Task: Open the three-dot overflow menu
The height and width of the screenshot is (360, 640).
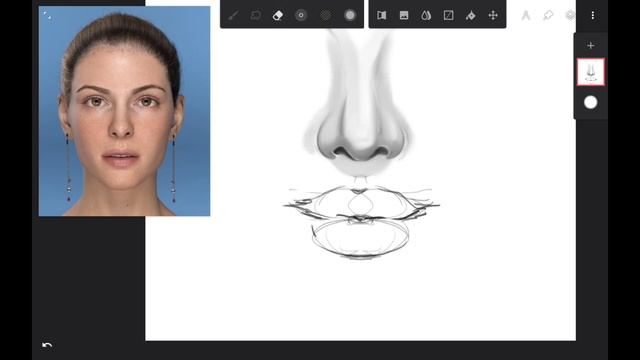Action: tap(593, 16)
